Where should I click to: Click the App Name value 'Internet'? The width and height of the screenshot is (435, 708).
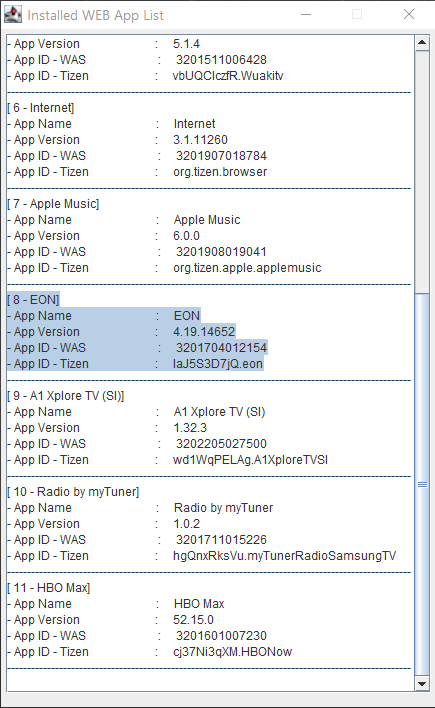pyautogui.click(x=195, y=124)
